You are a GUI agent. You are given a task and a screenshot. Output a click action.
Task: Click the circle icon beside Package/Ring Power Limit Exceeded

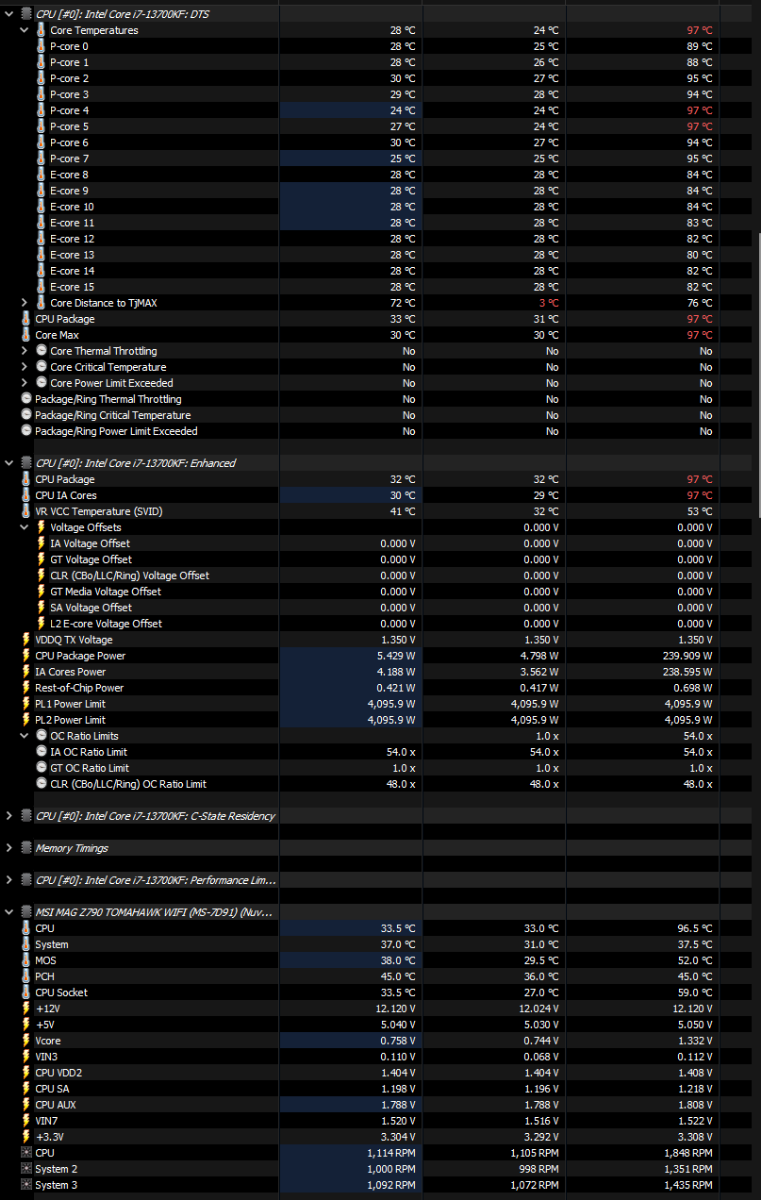(26, 431)
